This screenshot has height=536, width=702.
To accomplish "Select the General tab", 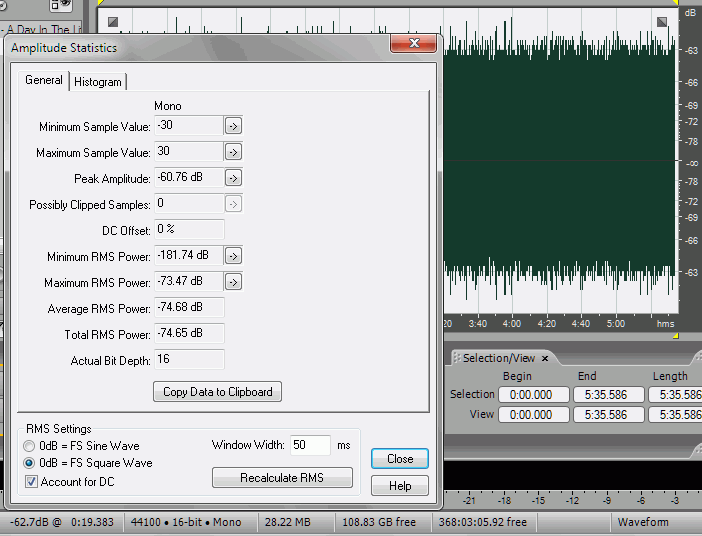I will click(x=43, y=80).
